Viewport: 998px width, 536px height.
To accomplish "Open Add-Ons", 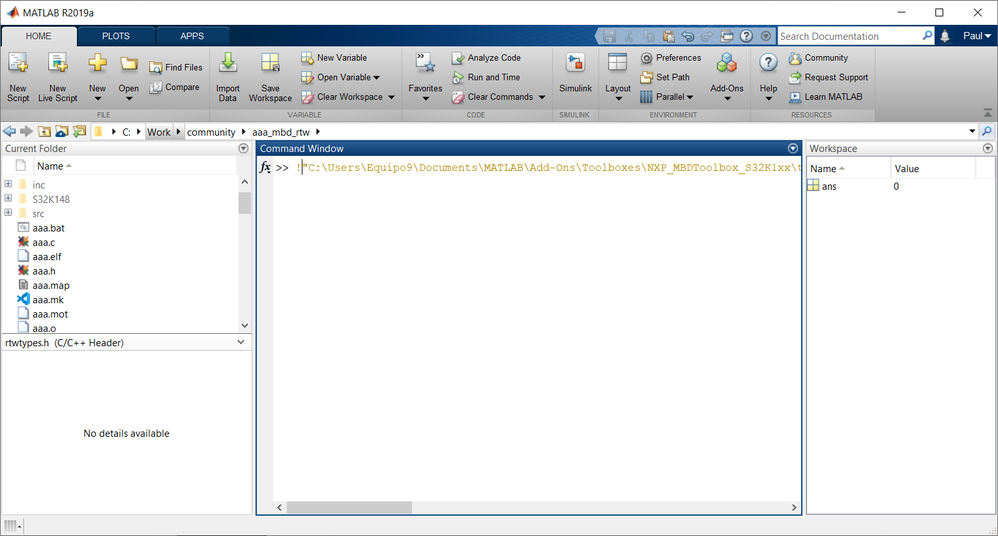I will point(727,78).
